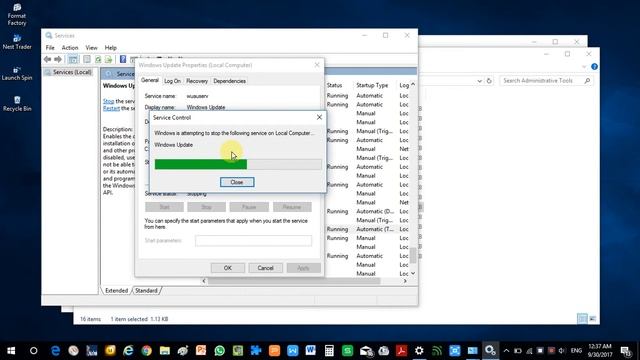Click the Restart the service link
The width and height of the screenshot is (640, 360).
coord(111,108)
